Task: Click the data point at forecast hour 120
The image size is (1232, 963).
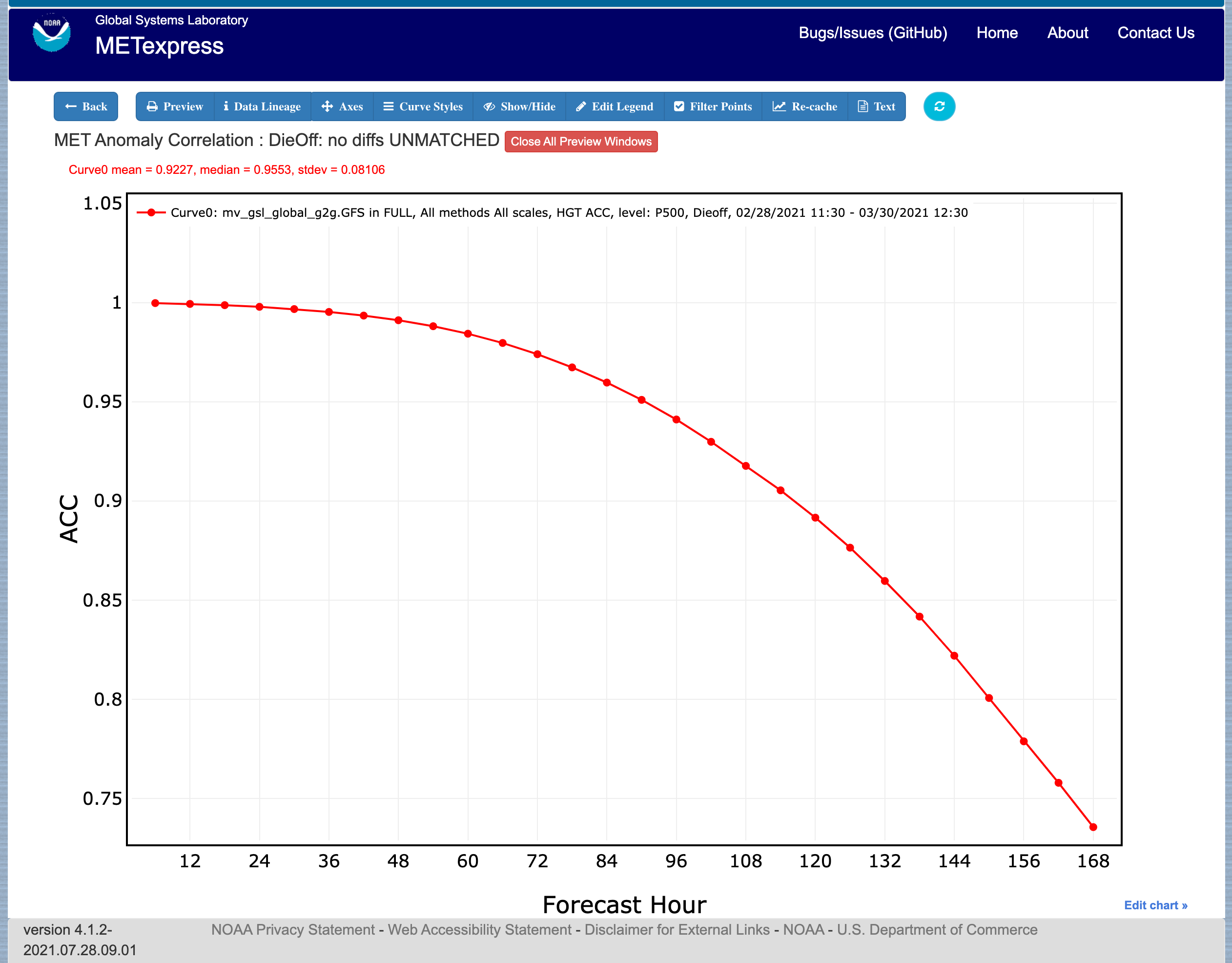Action: coord(815,518)
